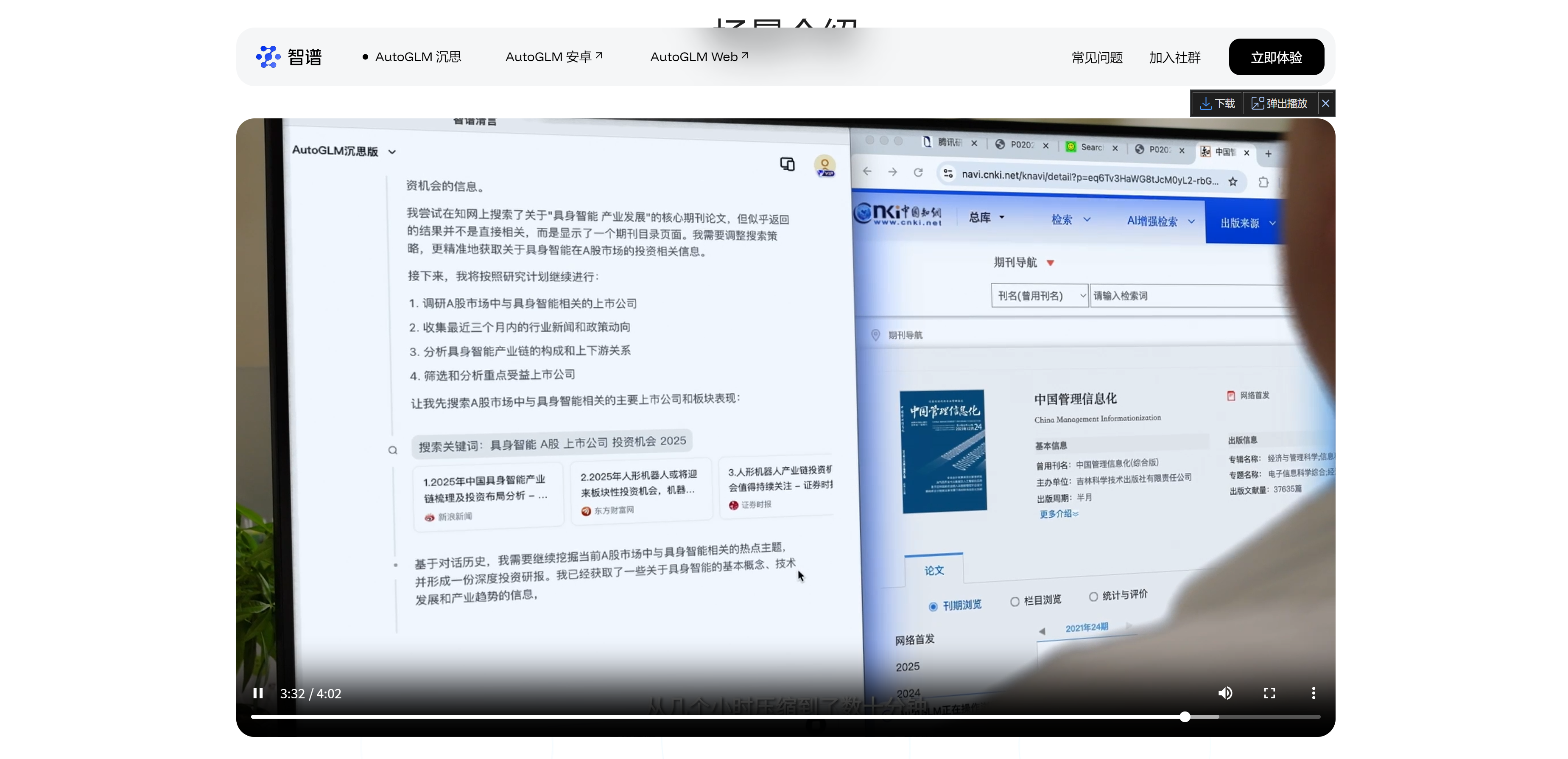Open the browser extensions puzzle icon
The height and width of the screenshot is (759, 1568).
tap(1263, 182)
